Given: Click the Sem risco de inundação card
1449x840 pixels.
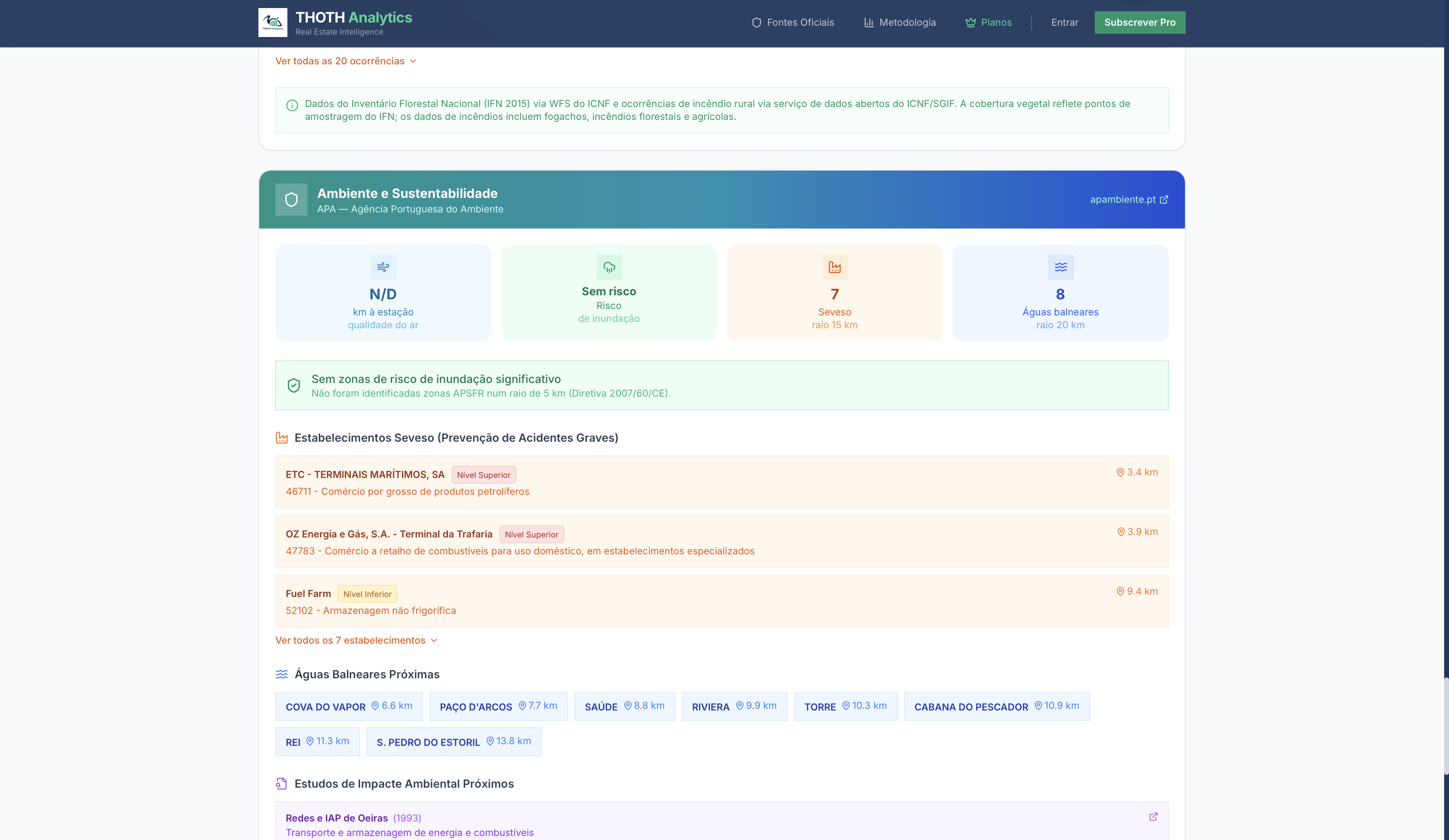Looking at the screenshot, I should pos(609,293).
